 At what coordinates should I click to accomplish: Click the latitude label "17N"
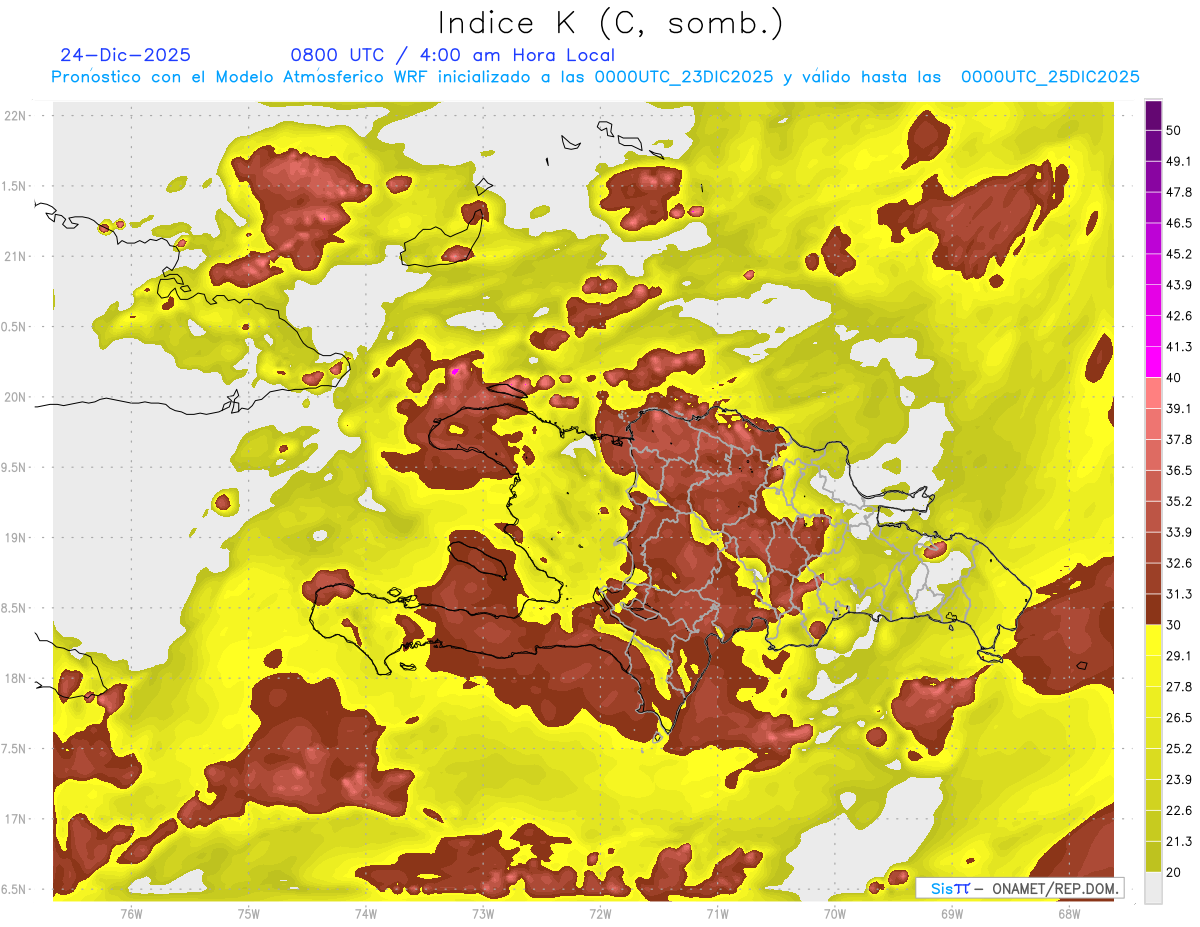(14, 820)
